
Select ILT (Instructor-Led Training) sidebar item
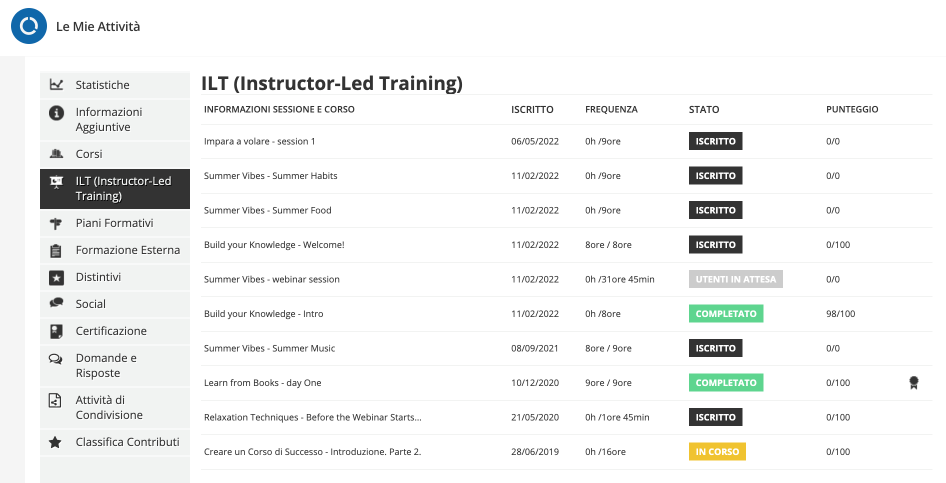click(x=115, y=189)
